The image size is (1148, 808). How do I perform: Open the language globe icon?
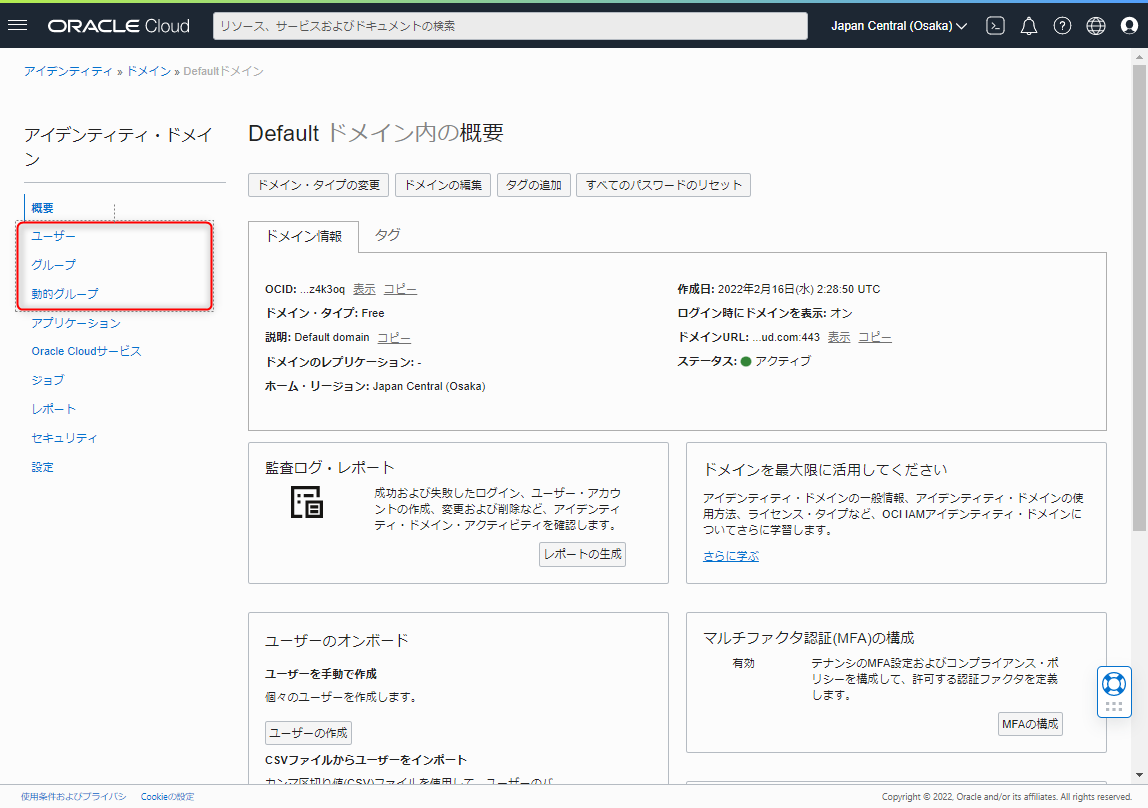pos(1096,26)
